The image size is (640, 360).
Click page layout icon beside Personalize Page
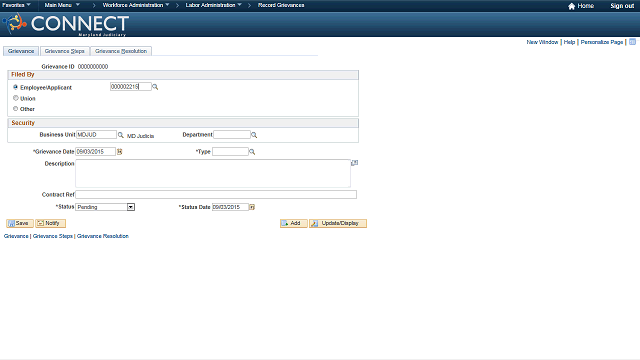632,42
